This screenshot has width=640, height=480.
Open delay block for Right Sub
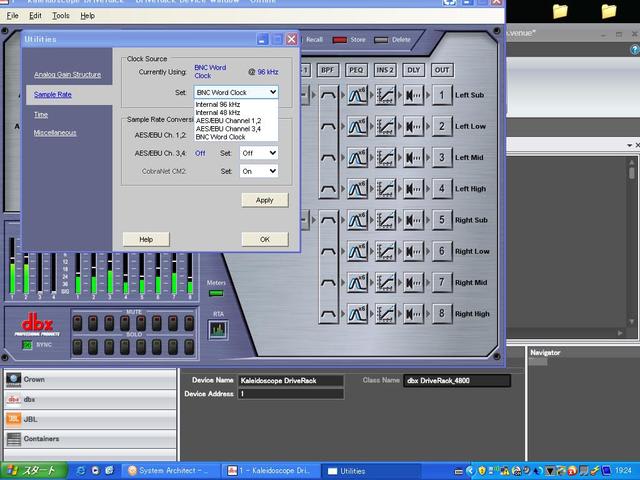[x=413, y=220]
